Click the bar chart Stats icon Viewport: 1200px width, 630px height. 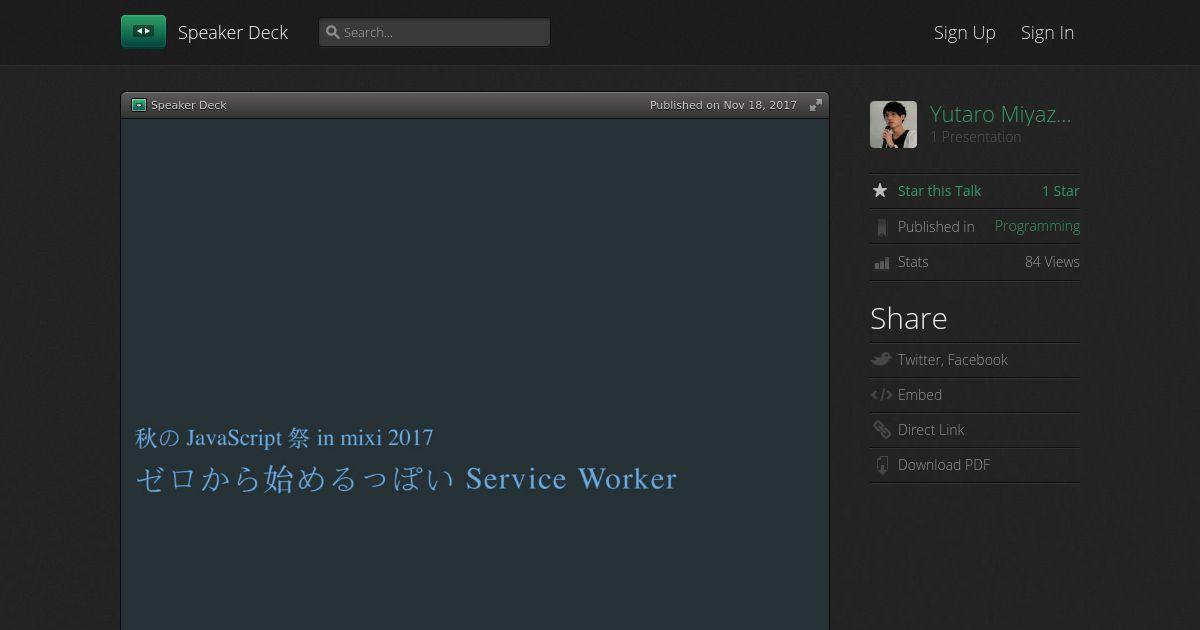881,263
